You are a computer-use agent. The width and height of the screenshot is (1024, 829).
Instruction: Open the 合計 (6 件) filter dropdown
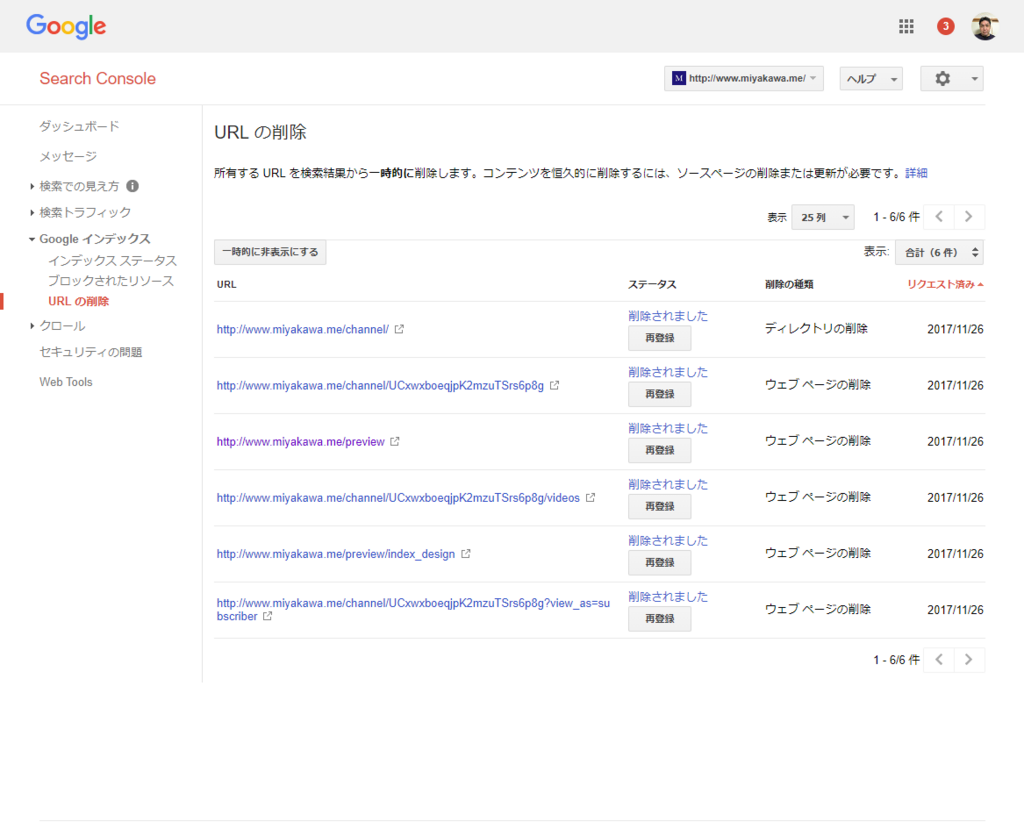click(939, 252)
